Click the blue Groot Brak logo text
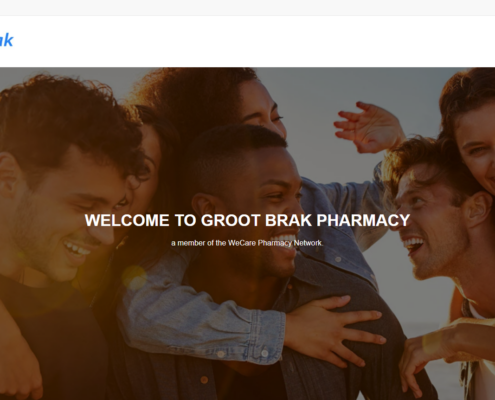This screenshot has width=495, height=400. (6, 40)
